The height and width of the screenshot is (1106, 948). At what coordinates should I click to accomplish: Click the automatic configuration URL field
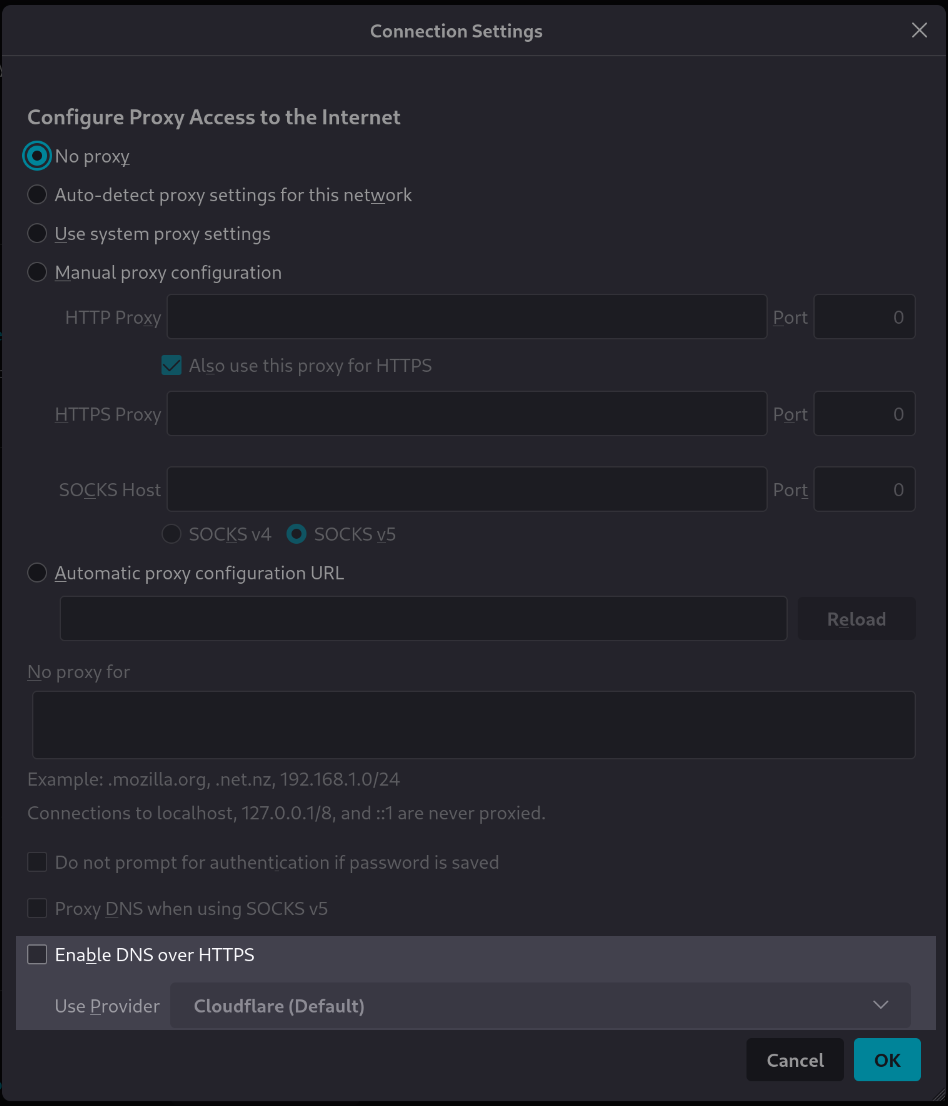(423, 618)
